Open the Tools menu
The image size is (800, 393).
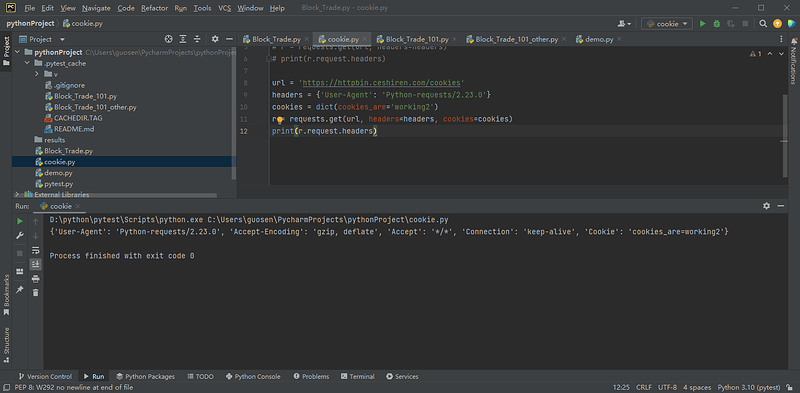203,8
